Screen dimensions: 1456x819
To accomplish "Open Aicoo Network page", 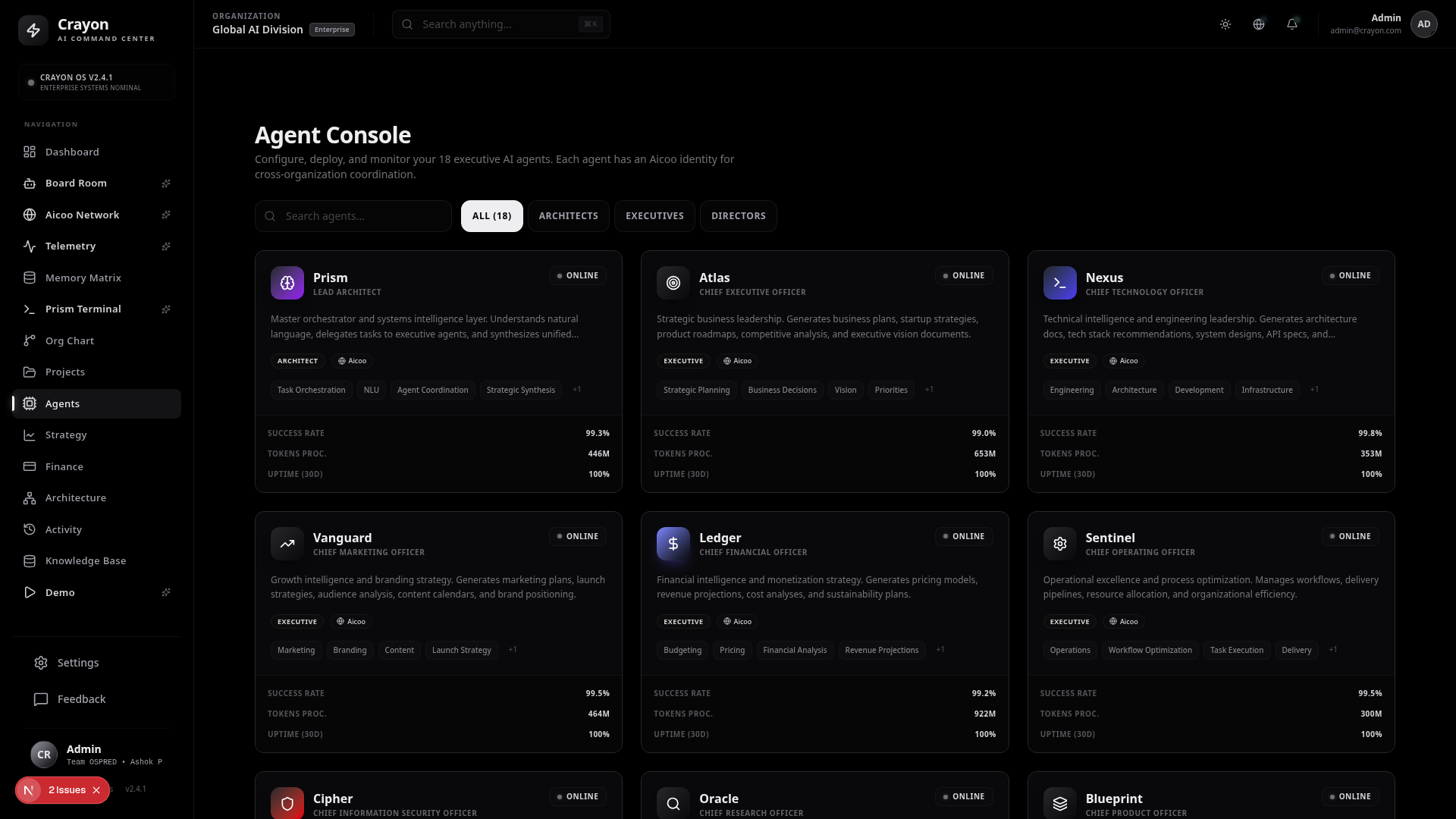I will point(96,215).
